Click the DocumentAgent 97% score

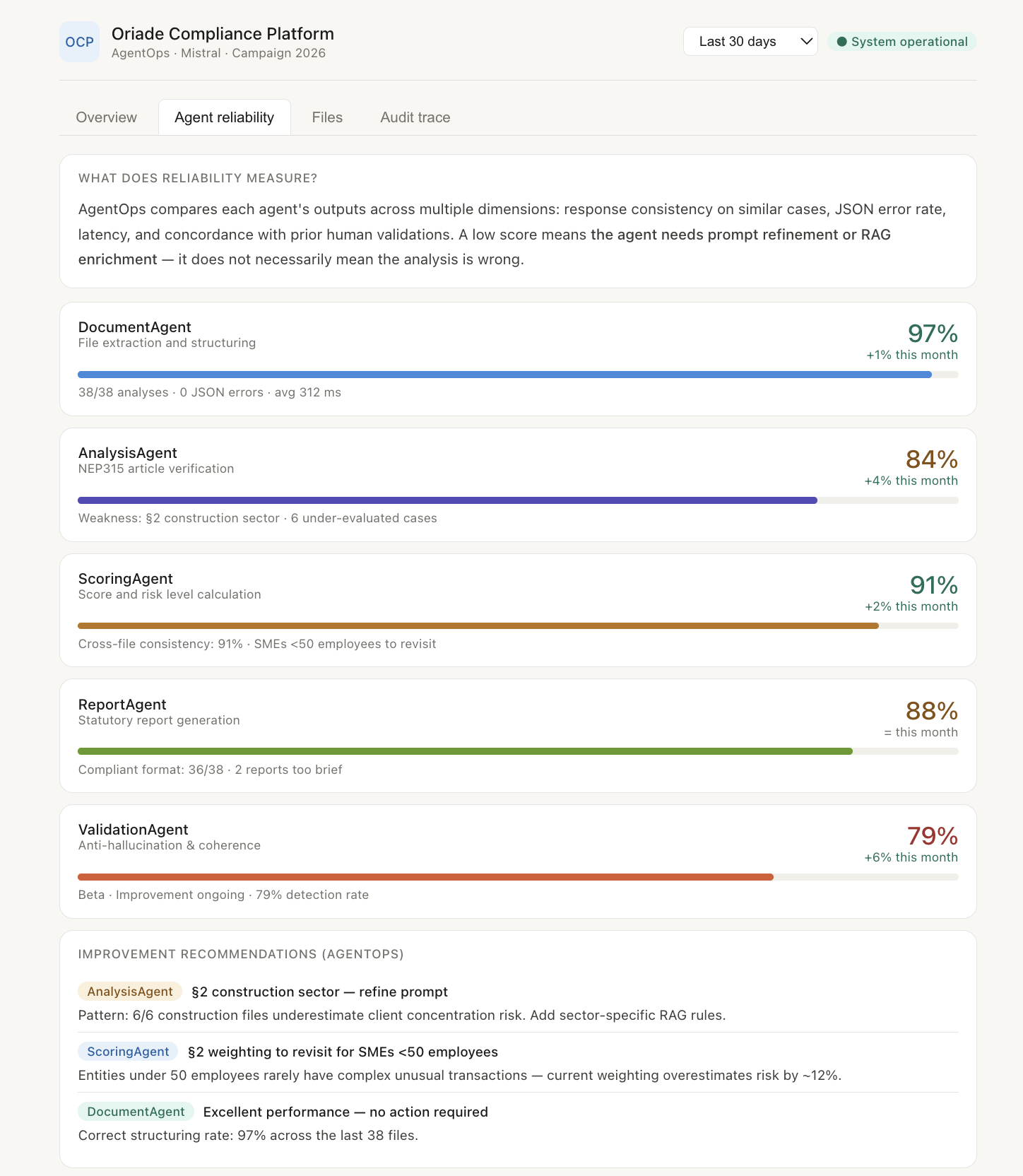(x=933, y=333)
